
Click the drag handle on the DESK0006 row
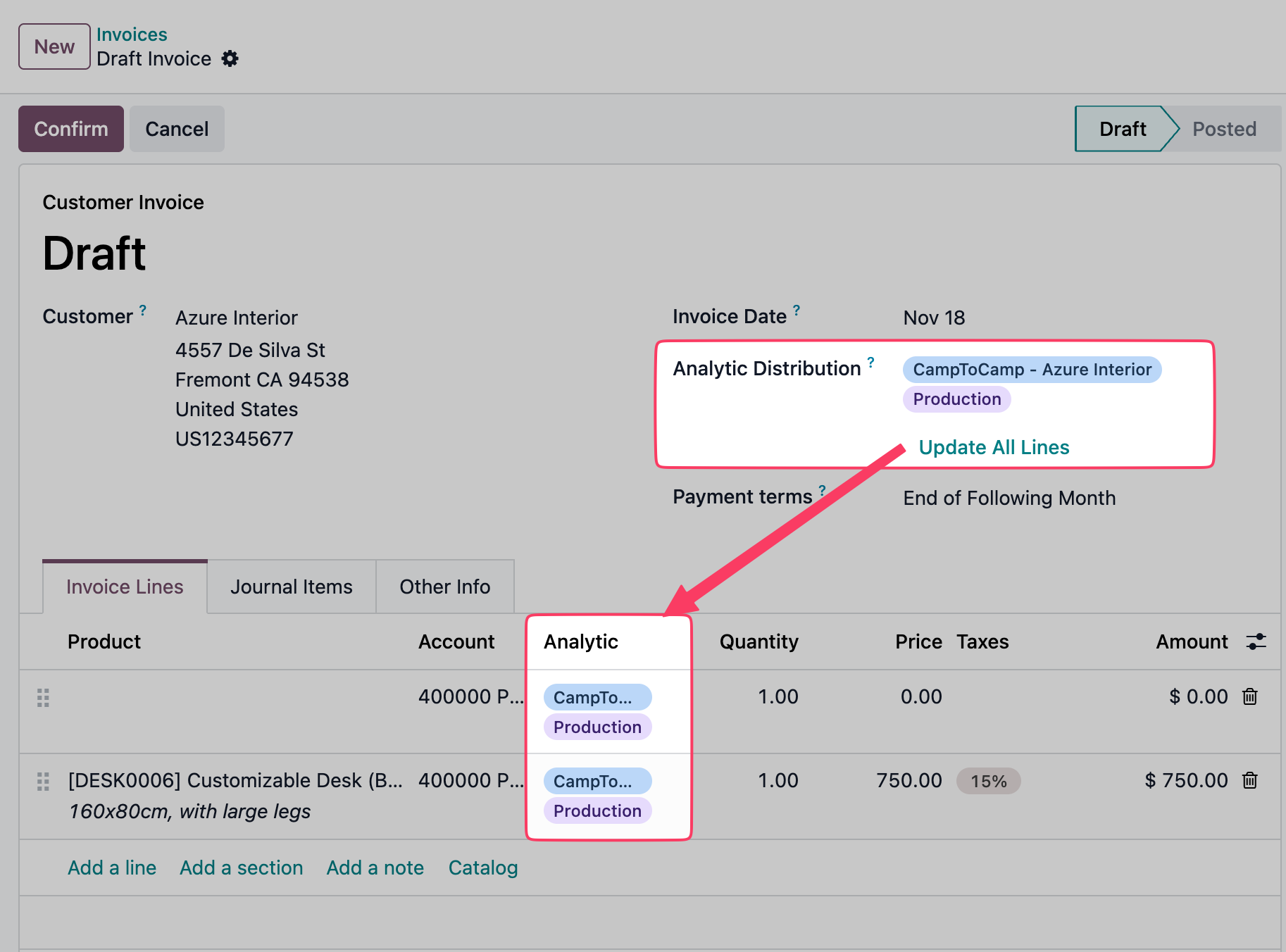pyautogui.click(x=43, y=781)
